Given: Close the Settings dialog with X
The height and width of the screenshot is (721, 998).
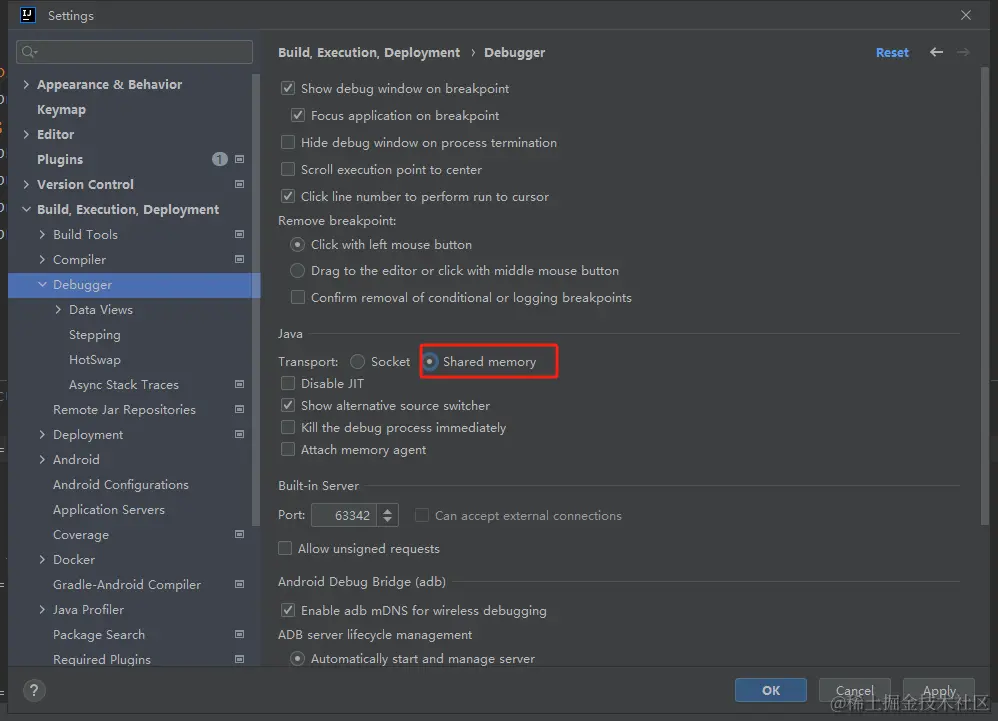Looking at the screenshot, I should coord(966,15).
